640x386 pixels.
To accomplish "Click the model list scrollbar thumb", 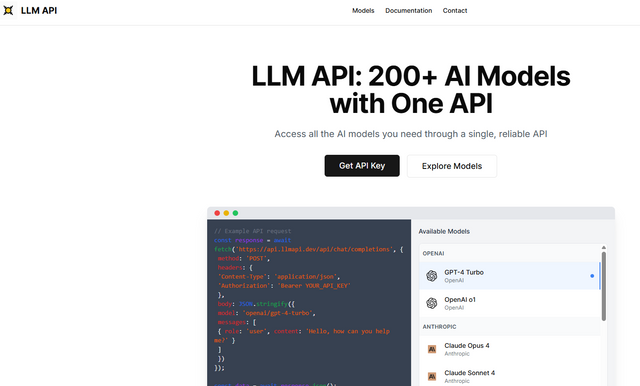I will [x=603, y=286].
